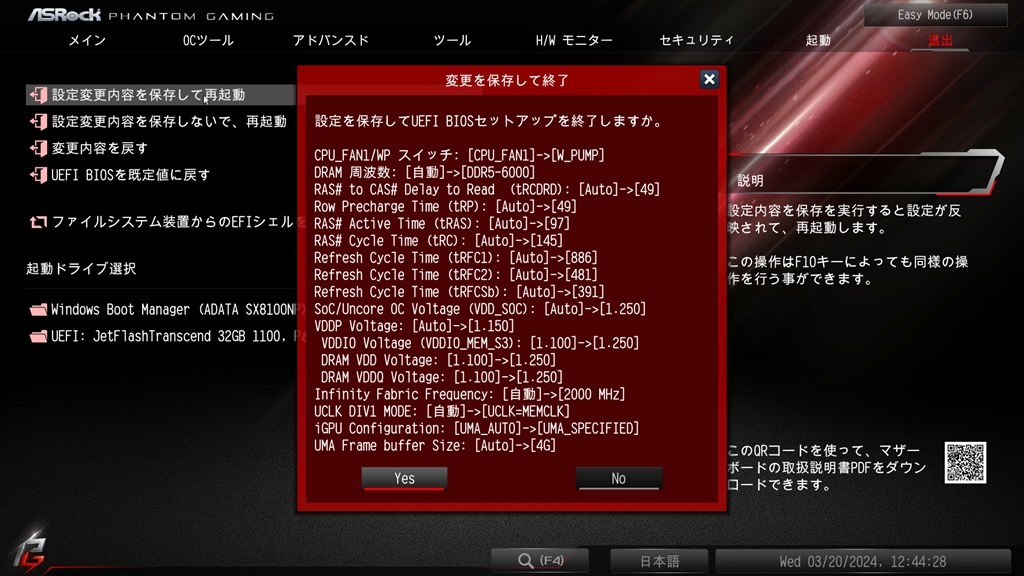Click the 起動ドライブ選択 heading
Screen dimensions: 1024x576
point(81,268)
